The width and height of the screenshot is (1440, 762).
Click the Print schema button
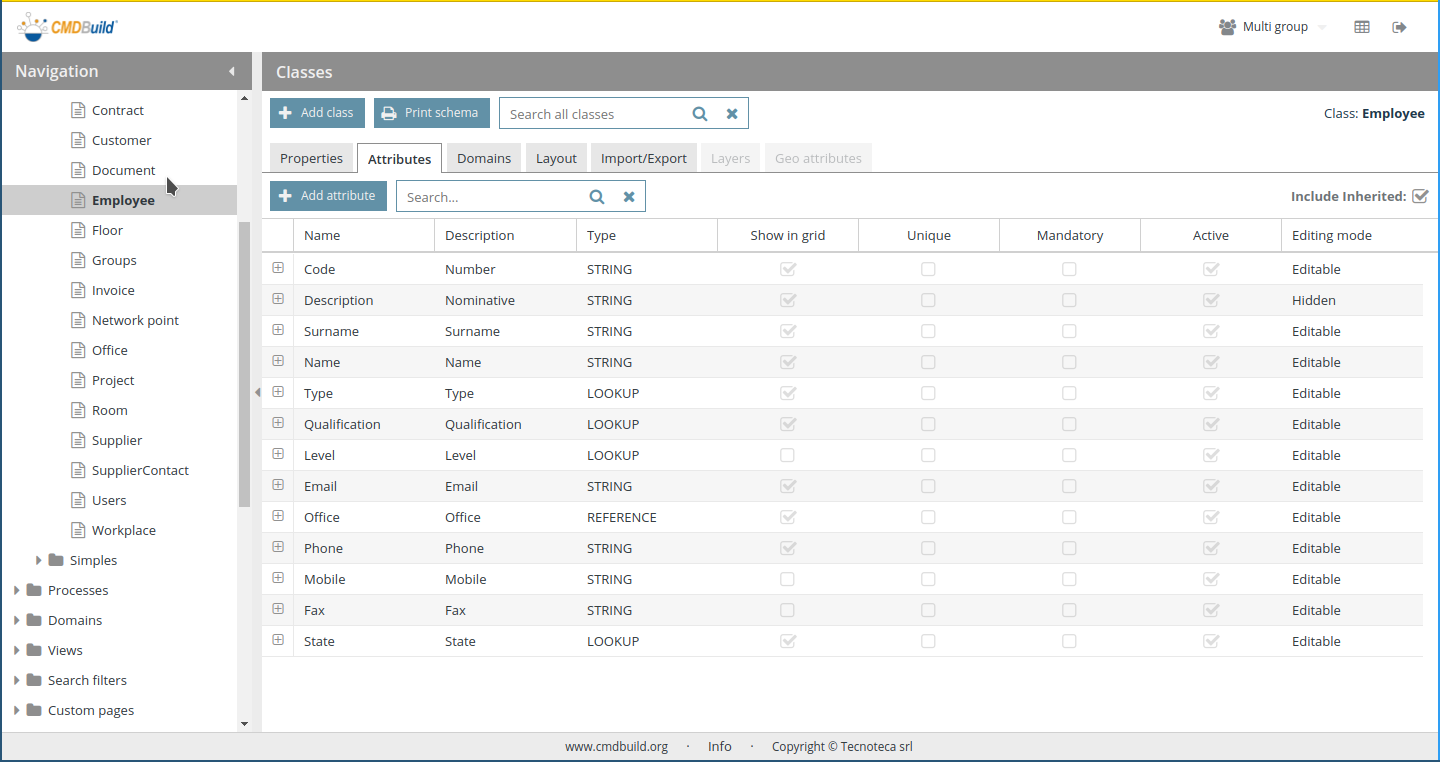coord(431,113)
